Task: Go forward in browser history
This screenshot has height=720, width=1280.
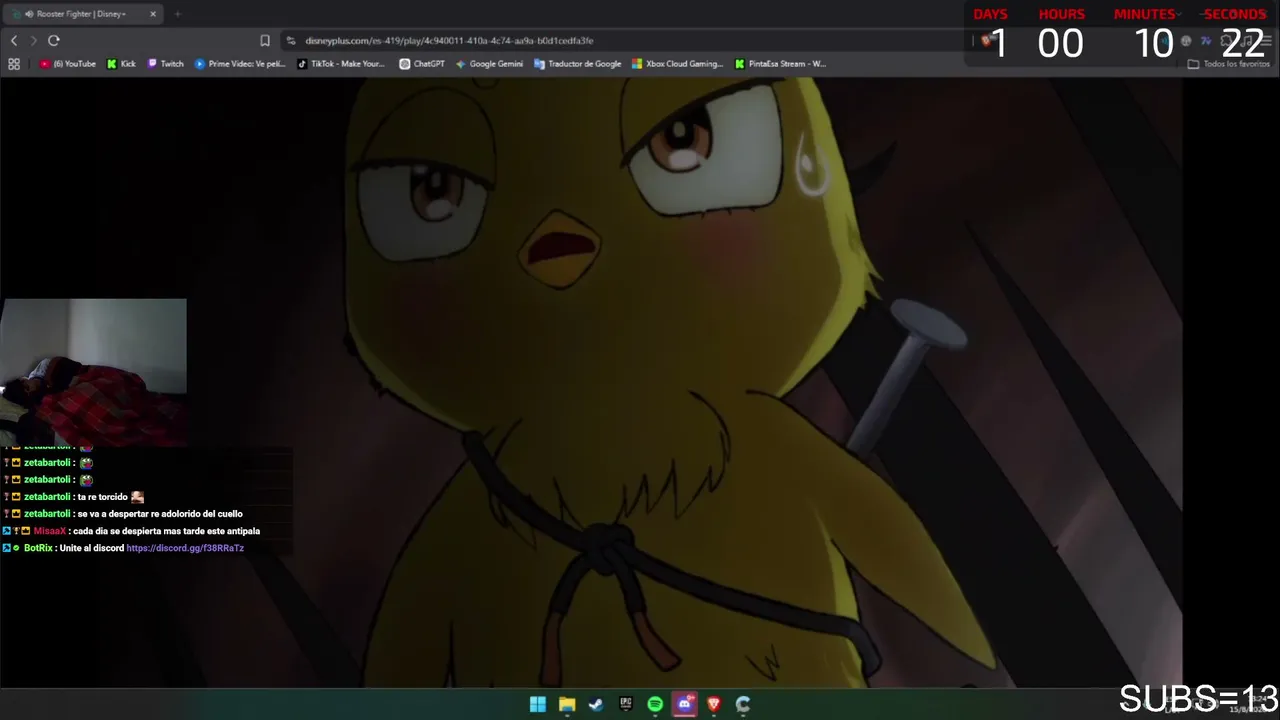Action: click(33, 40)
